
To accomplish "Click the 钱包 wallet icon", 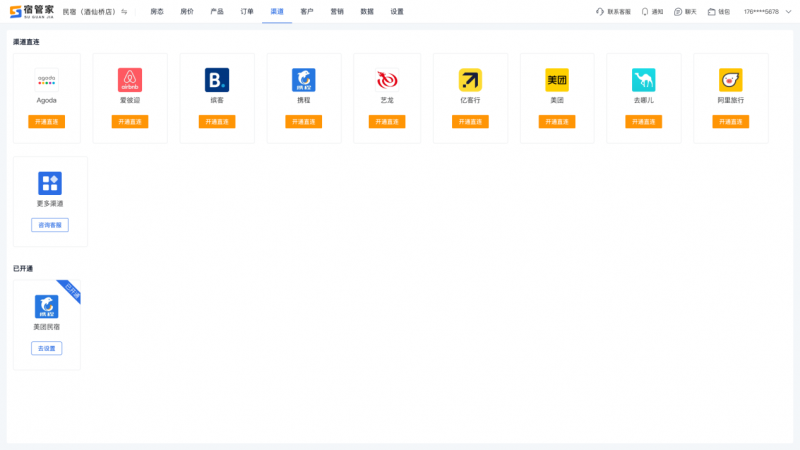I will (x=712, y=12).
